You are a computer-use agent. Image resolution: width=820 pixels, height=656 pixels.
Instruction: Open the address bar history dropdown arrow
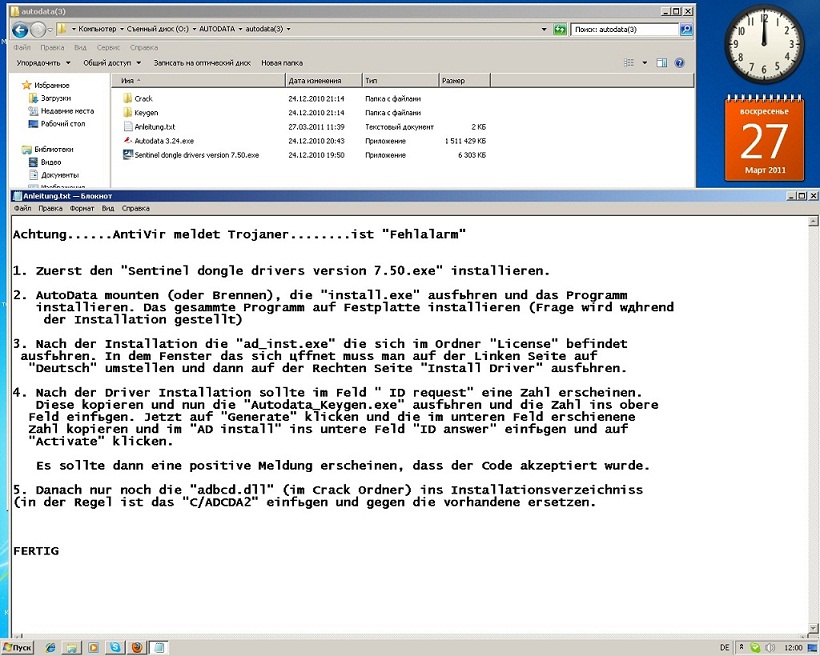tap(544, 29)
